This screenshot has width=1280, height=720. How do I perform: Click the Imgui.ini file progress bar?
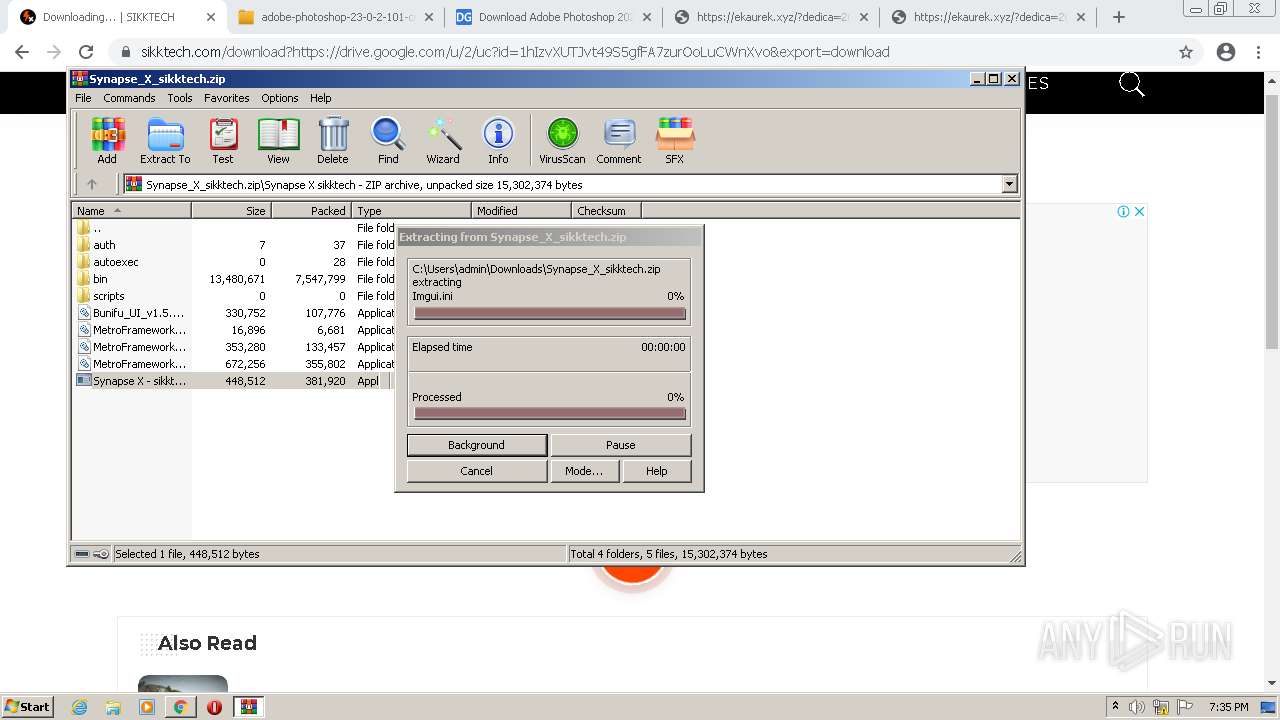[x=550, y=313]
